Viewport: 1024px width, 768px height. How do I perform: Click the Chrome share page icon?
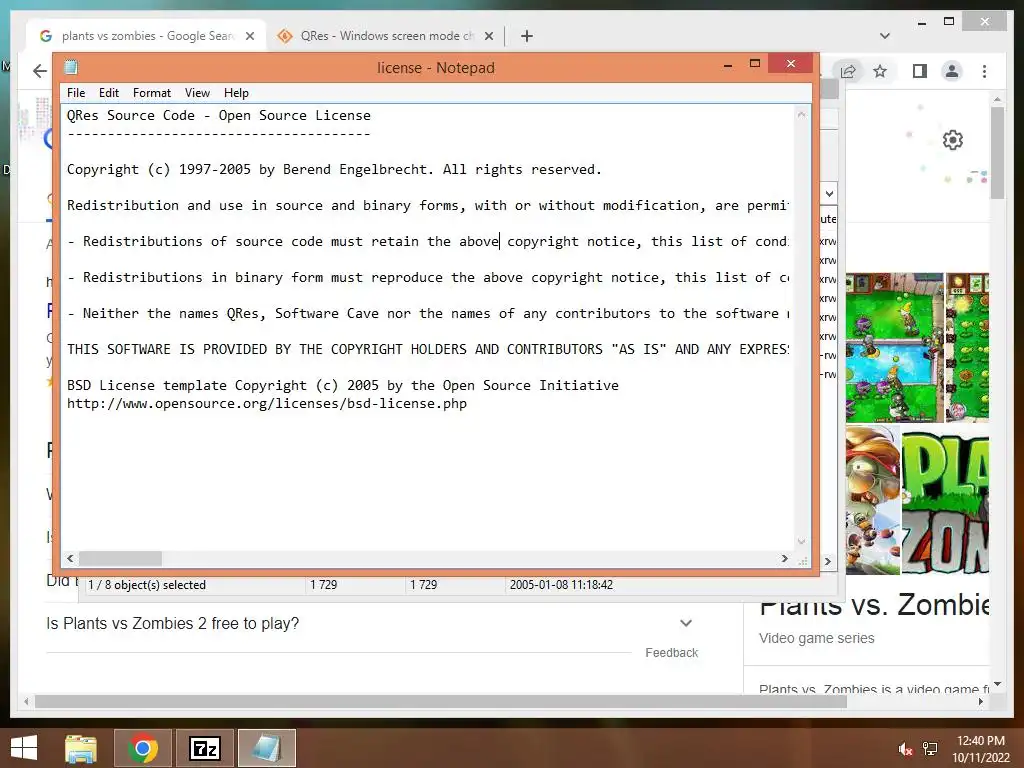[x=848, y=71]
